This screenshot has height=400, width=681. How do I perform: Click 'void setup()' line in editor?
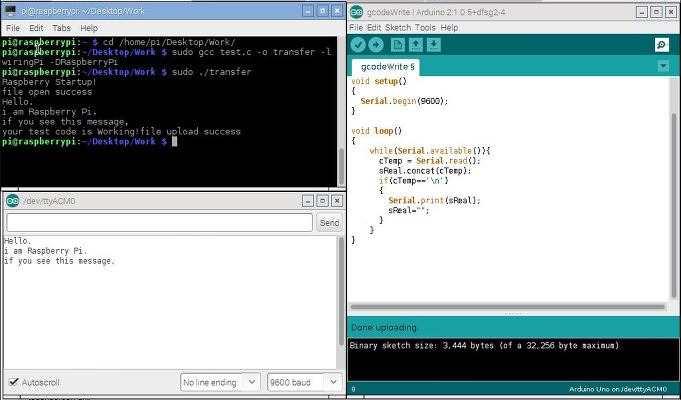(x=379, y=81)
